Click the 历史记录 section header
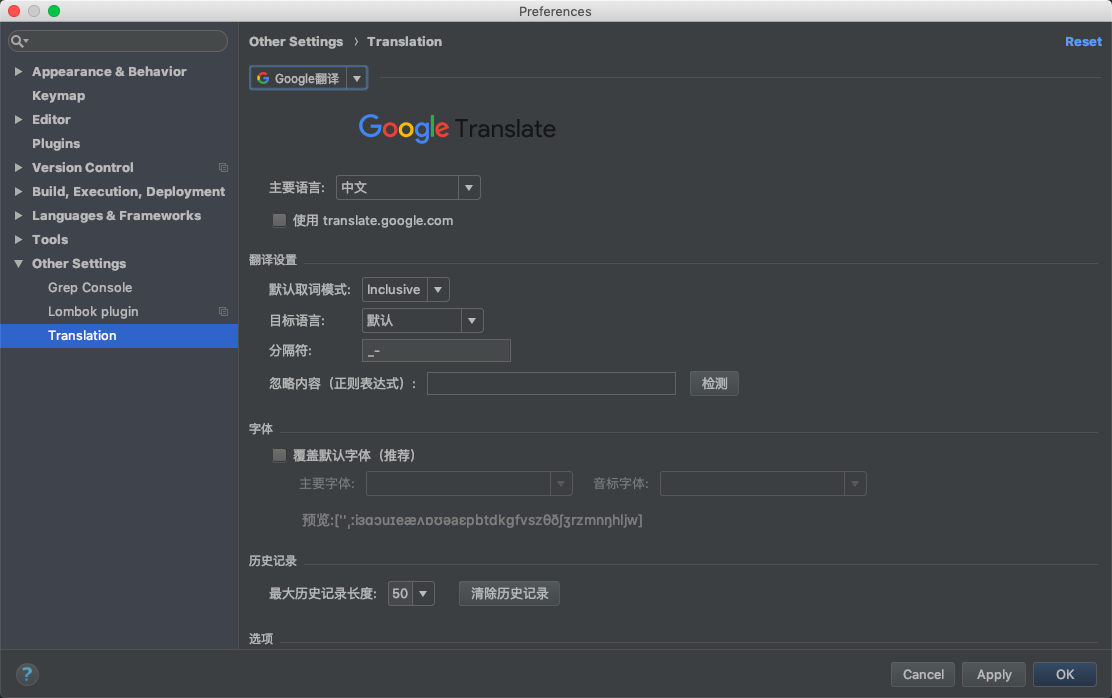This screenshot has width=1112, height=698. pos(273,561)
